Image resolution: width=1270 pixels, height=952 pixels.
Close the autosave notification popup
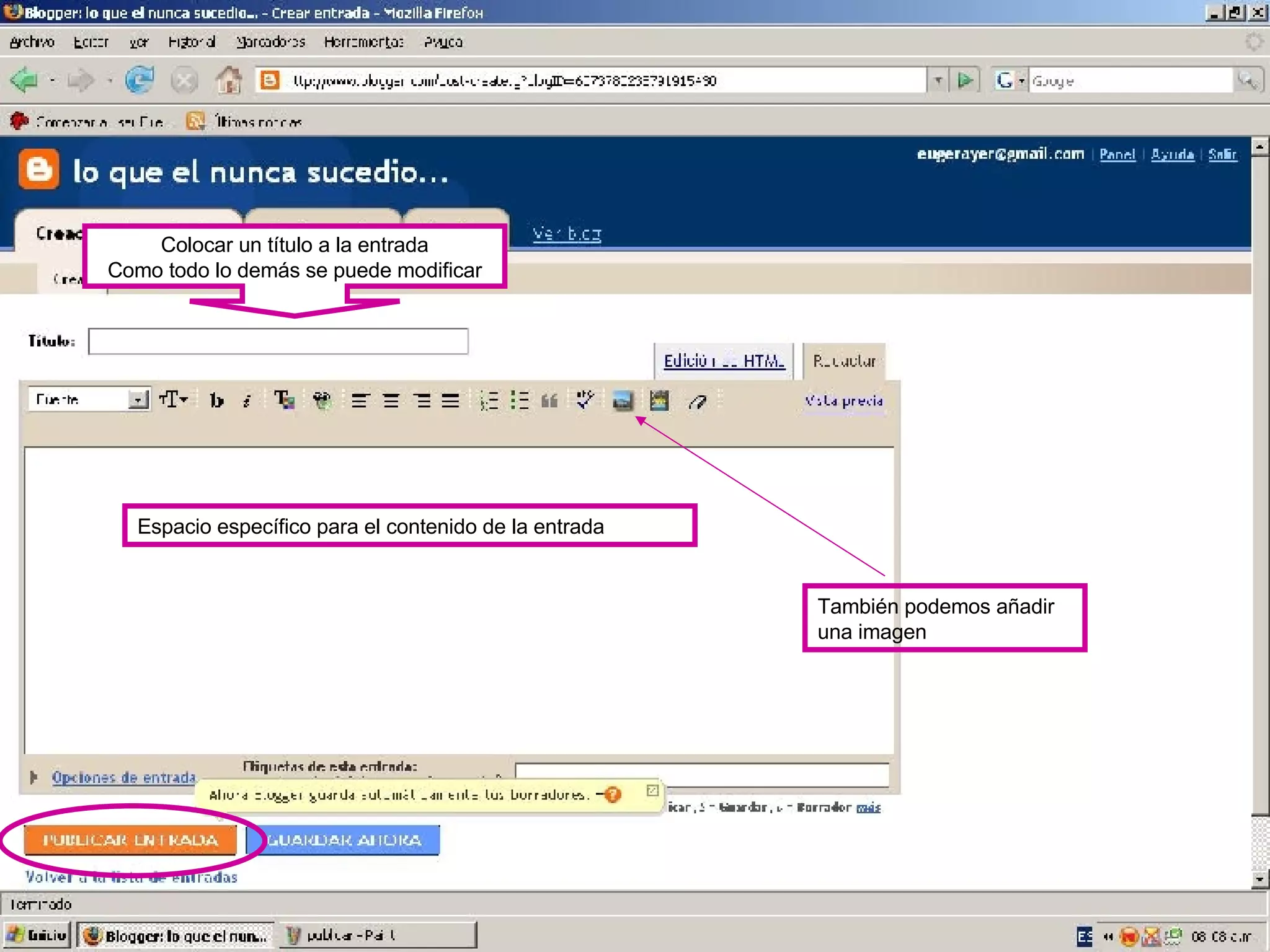pyautogui.click(x=652, y=790)
